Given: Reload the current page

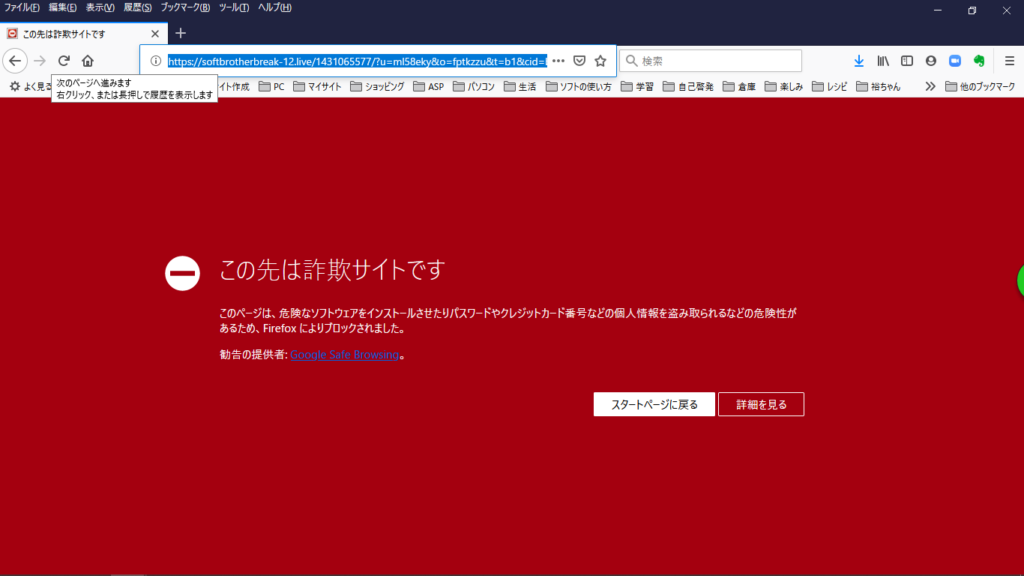Looking at the screenshot, I should [x=64, y=61].
